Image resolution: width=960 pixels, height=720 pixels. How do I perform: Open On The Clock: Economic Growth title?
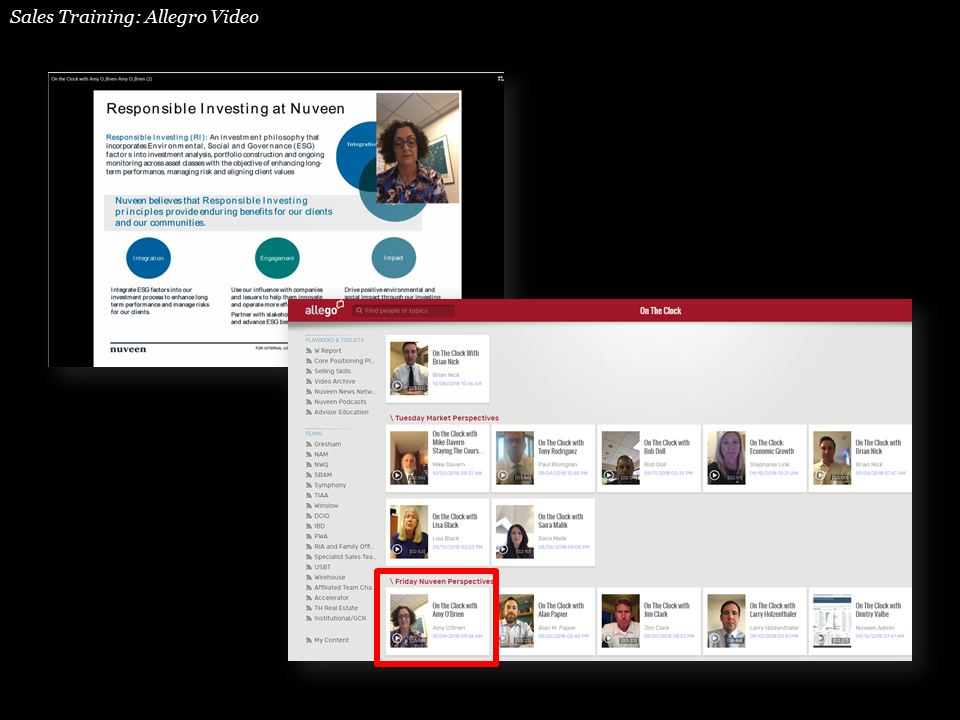click(771, 447)
